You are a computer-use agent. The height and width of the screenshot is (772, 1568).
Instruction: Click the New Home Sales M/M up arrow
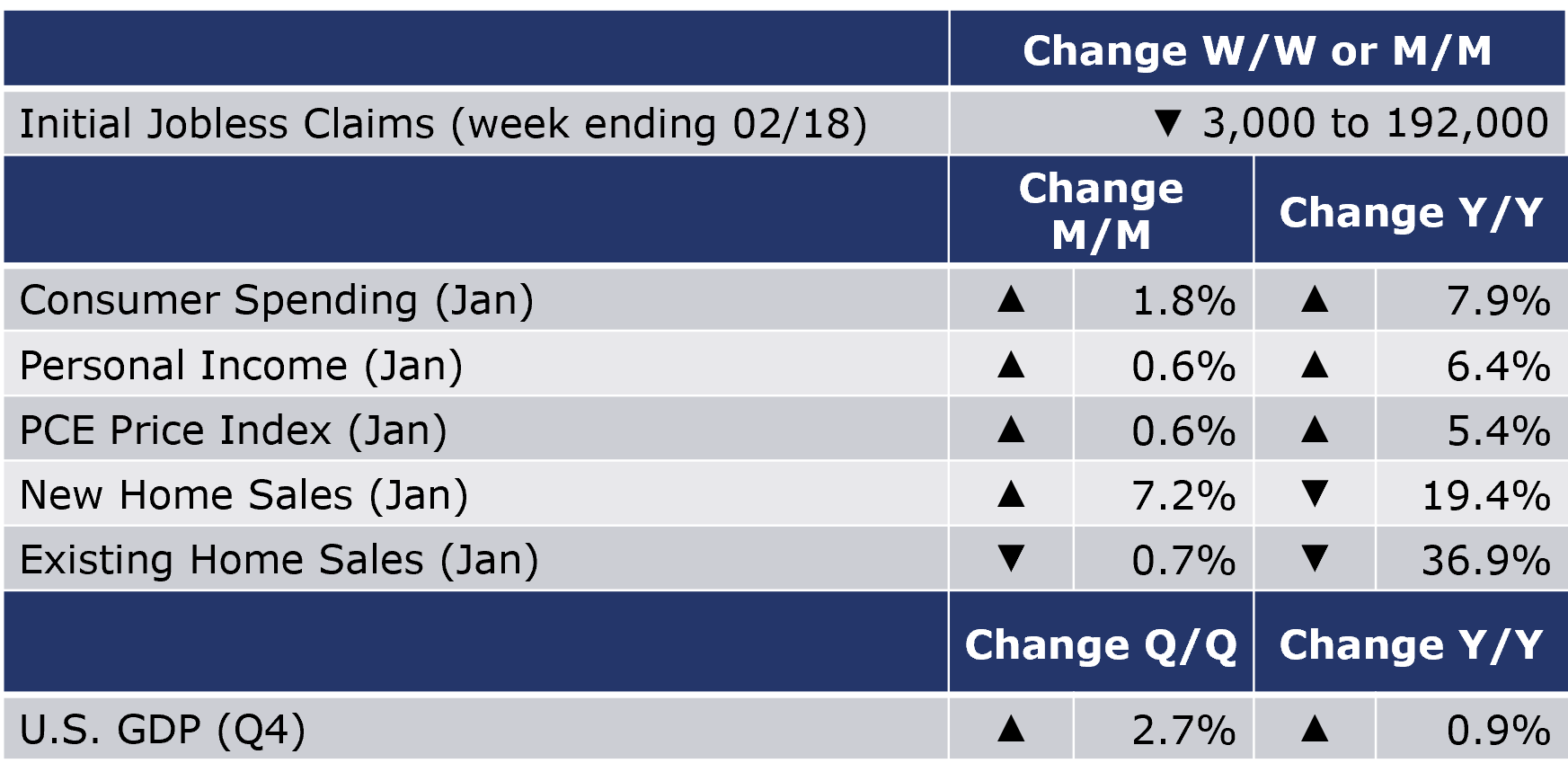[1011, 493]
